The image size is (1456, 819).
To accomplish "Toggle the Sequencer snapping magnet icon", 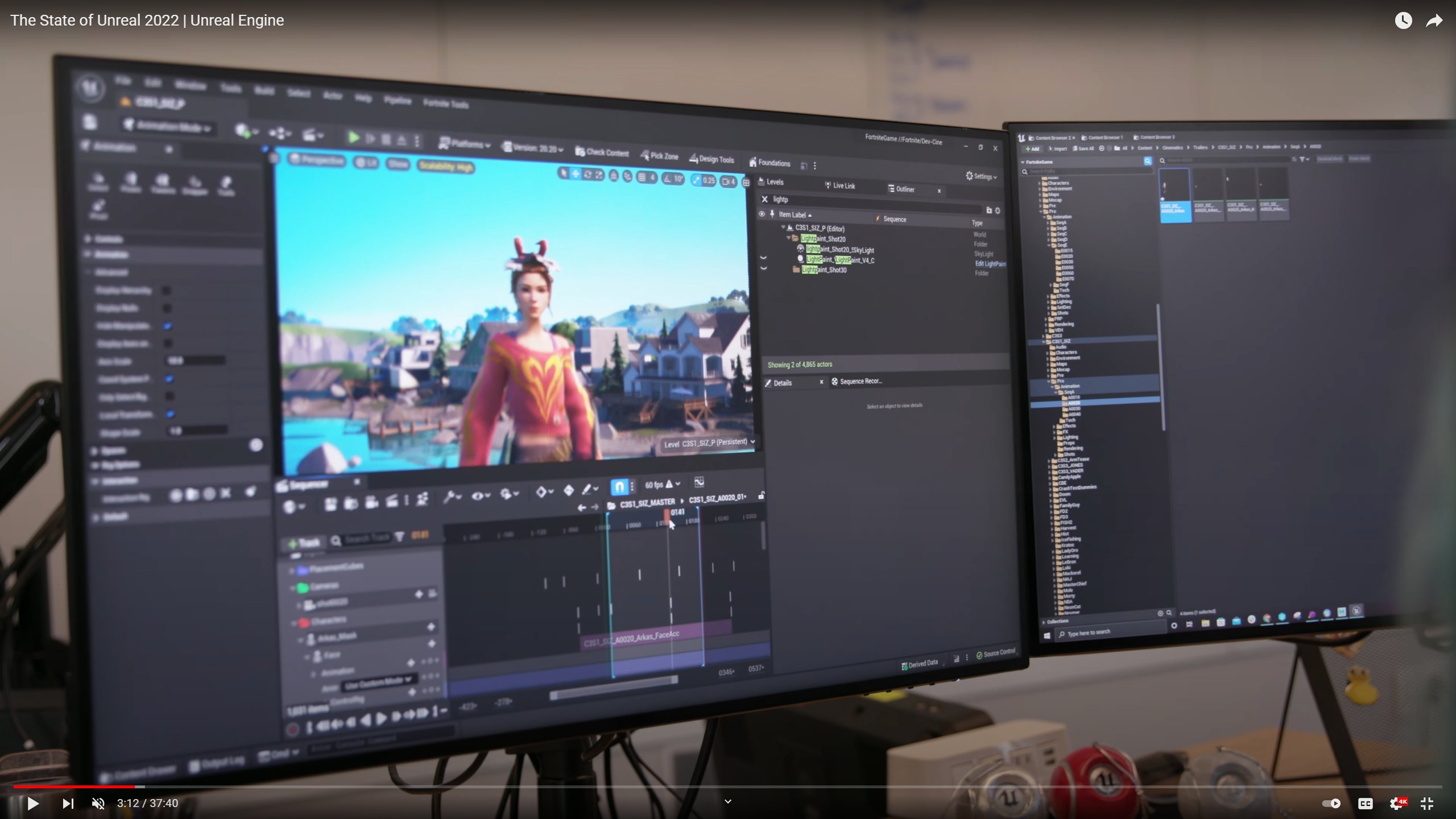I will coord(619,486).
